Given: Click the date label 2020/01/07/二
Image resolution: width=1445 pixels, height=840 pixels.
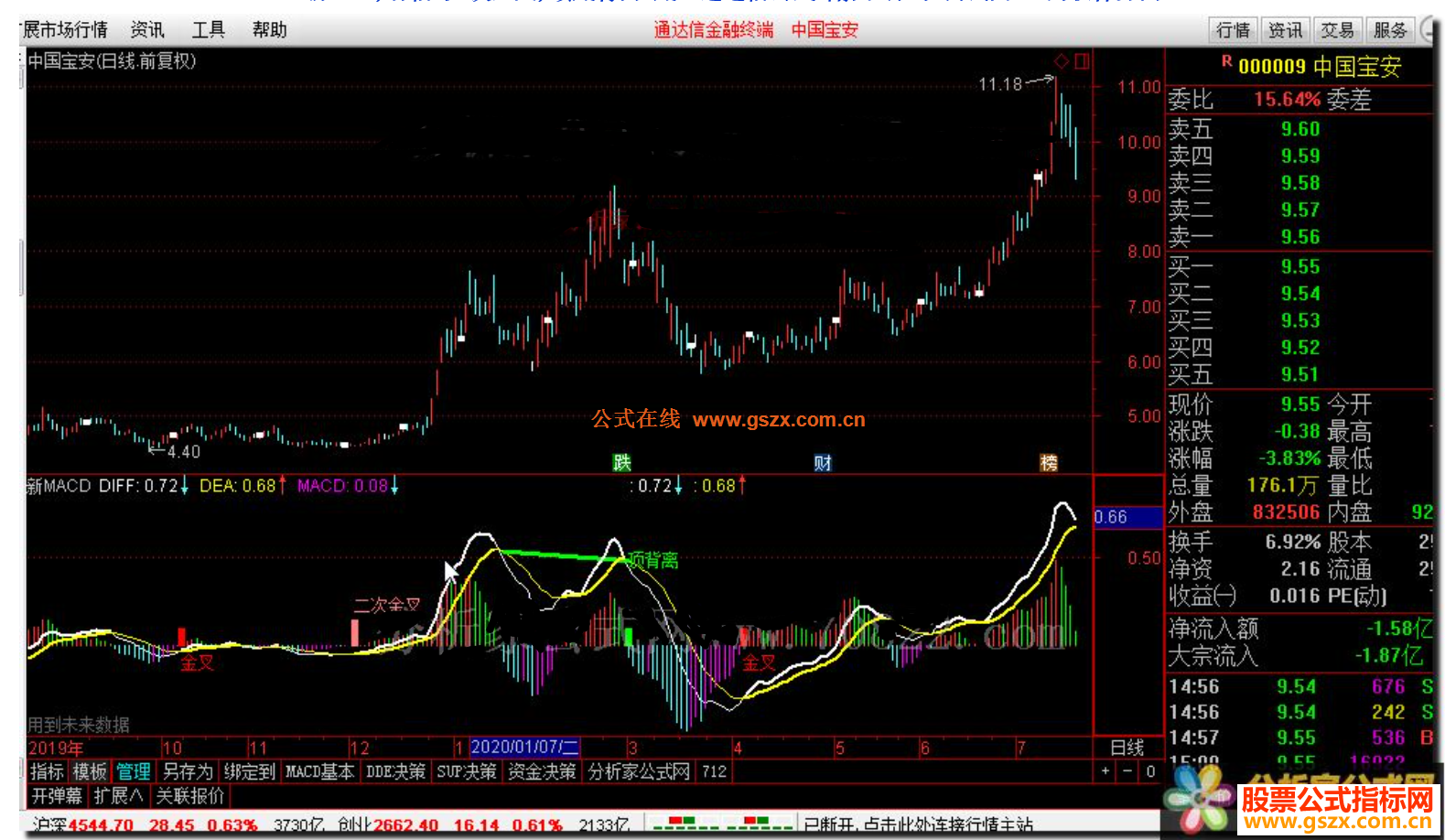Looking at the screenshot, I should [524, 748].
